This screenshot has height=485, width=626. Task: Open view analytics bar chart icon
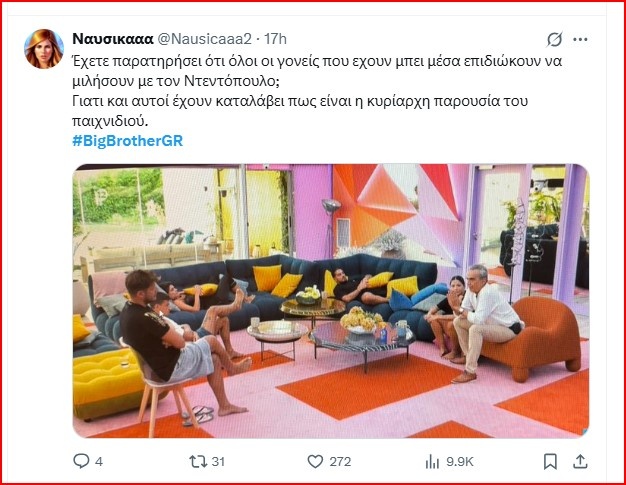(x=432, y=462)
